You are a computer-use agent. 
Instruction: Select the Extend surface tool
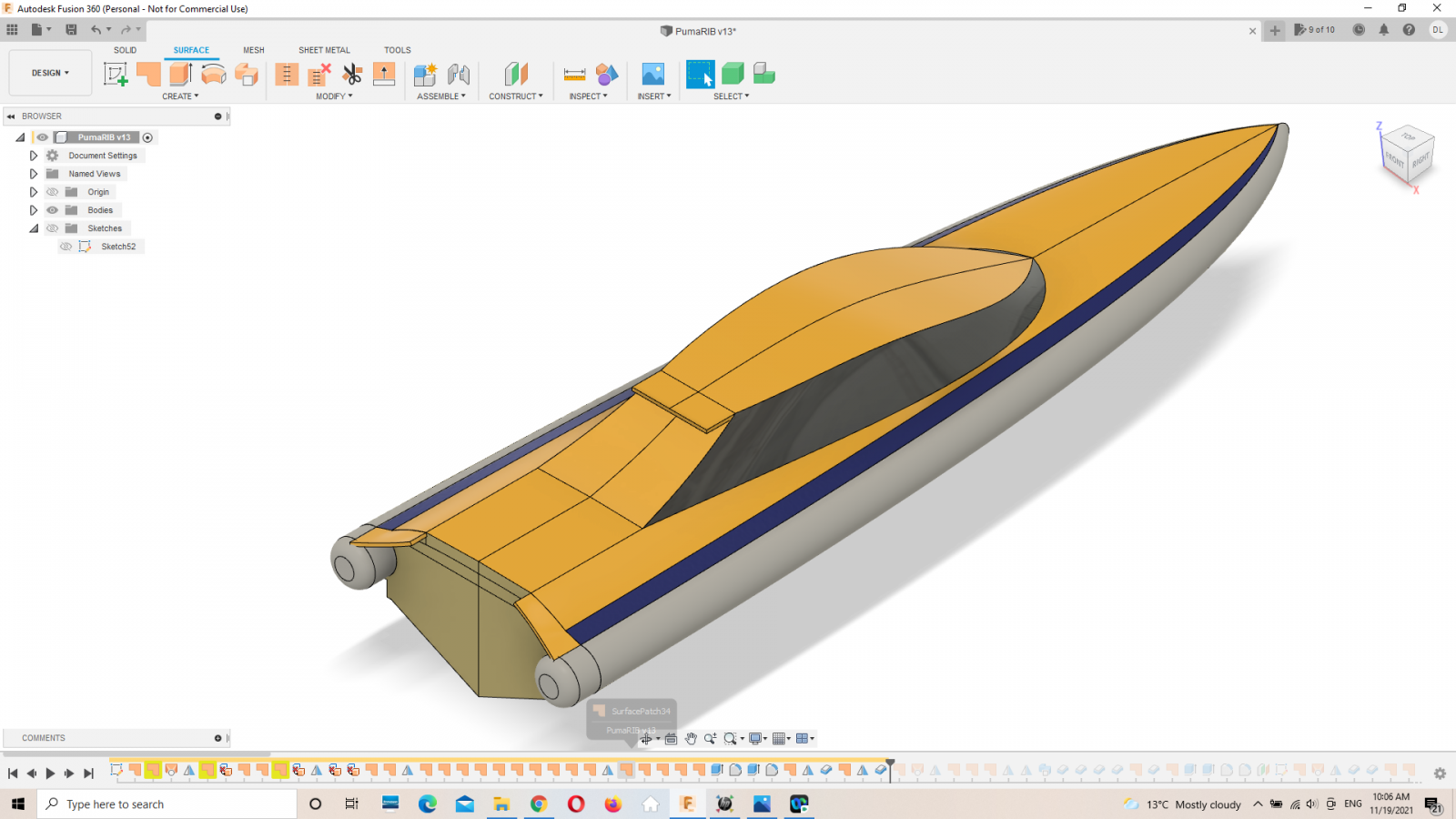point(384,74)
